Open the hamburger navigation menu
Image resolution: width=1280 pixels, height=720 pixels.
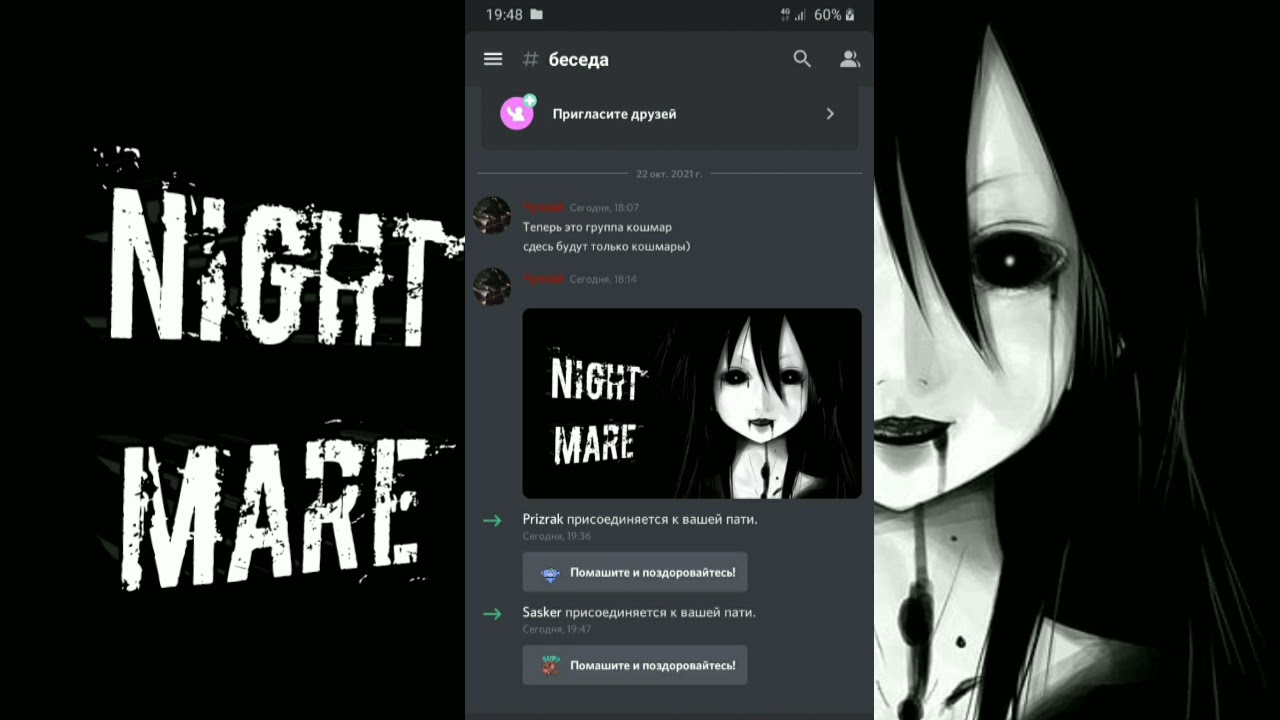point(493,59)
